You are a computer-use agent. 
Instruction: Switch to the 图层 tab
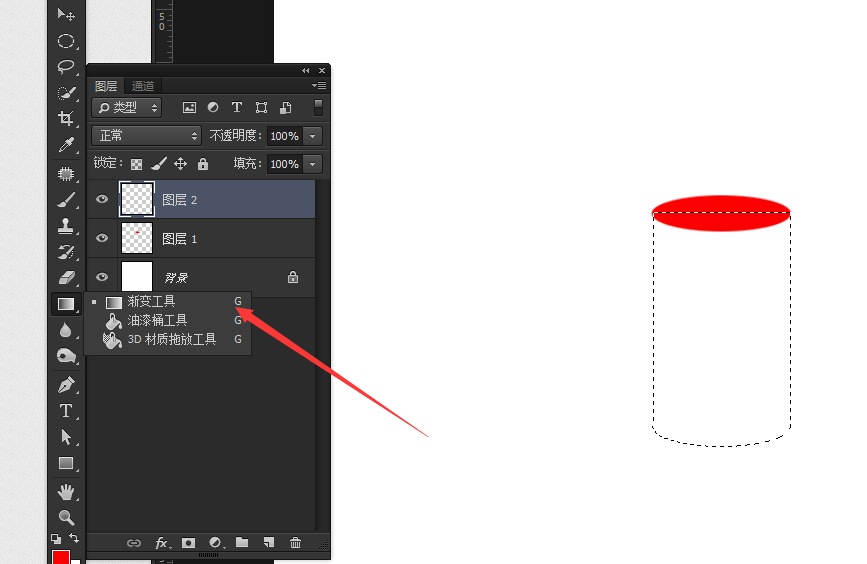pyautogui.click(x=106, y=86)
